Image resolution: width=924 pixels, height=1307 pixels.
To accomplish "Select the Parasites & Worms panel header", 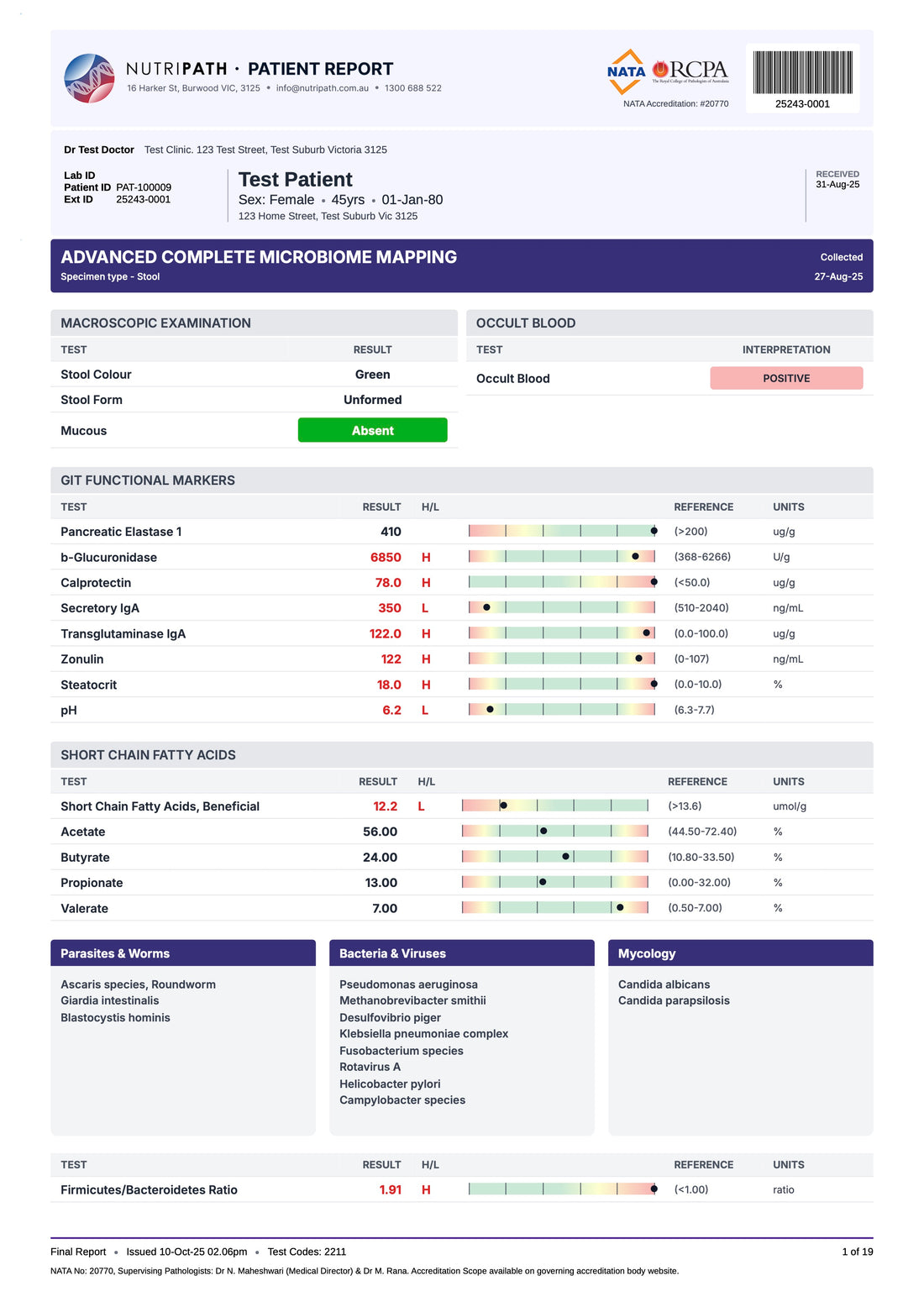I will click(x=182, y=953).
